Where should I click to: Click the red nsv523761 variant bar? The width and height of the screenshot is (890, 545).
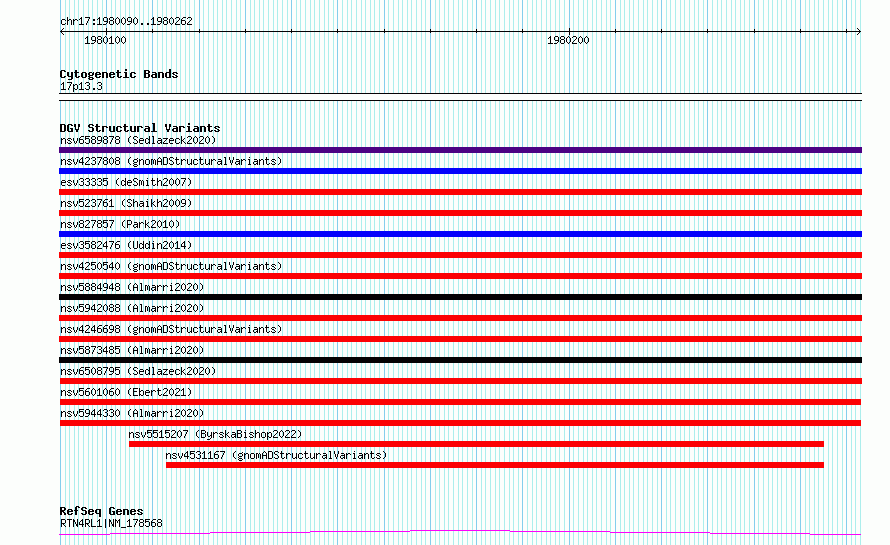(x=460, y=213)
